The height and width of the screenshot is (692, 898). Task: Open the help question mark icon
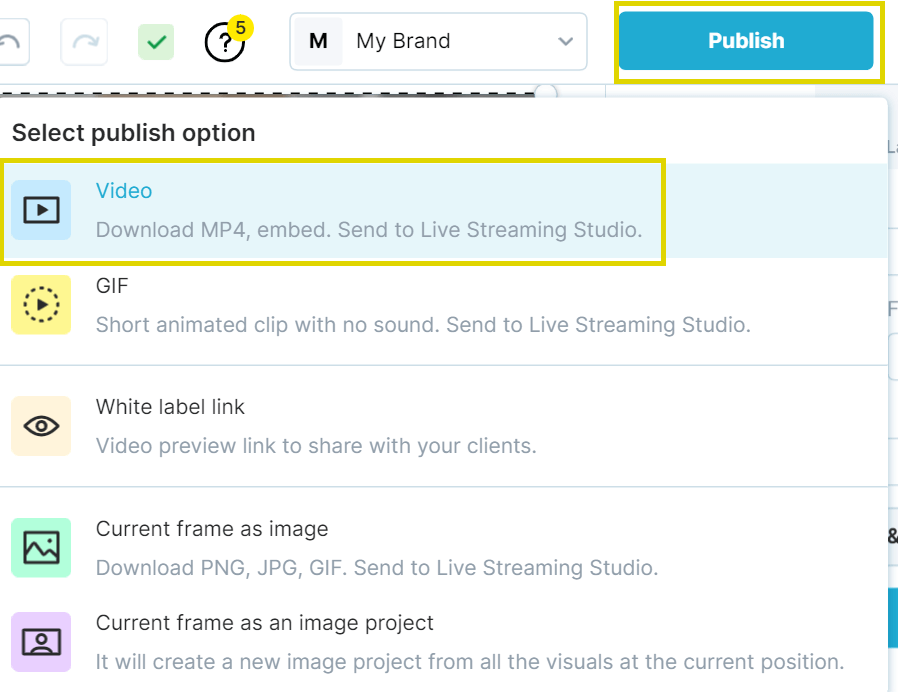coord(224,43)
